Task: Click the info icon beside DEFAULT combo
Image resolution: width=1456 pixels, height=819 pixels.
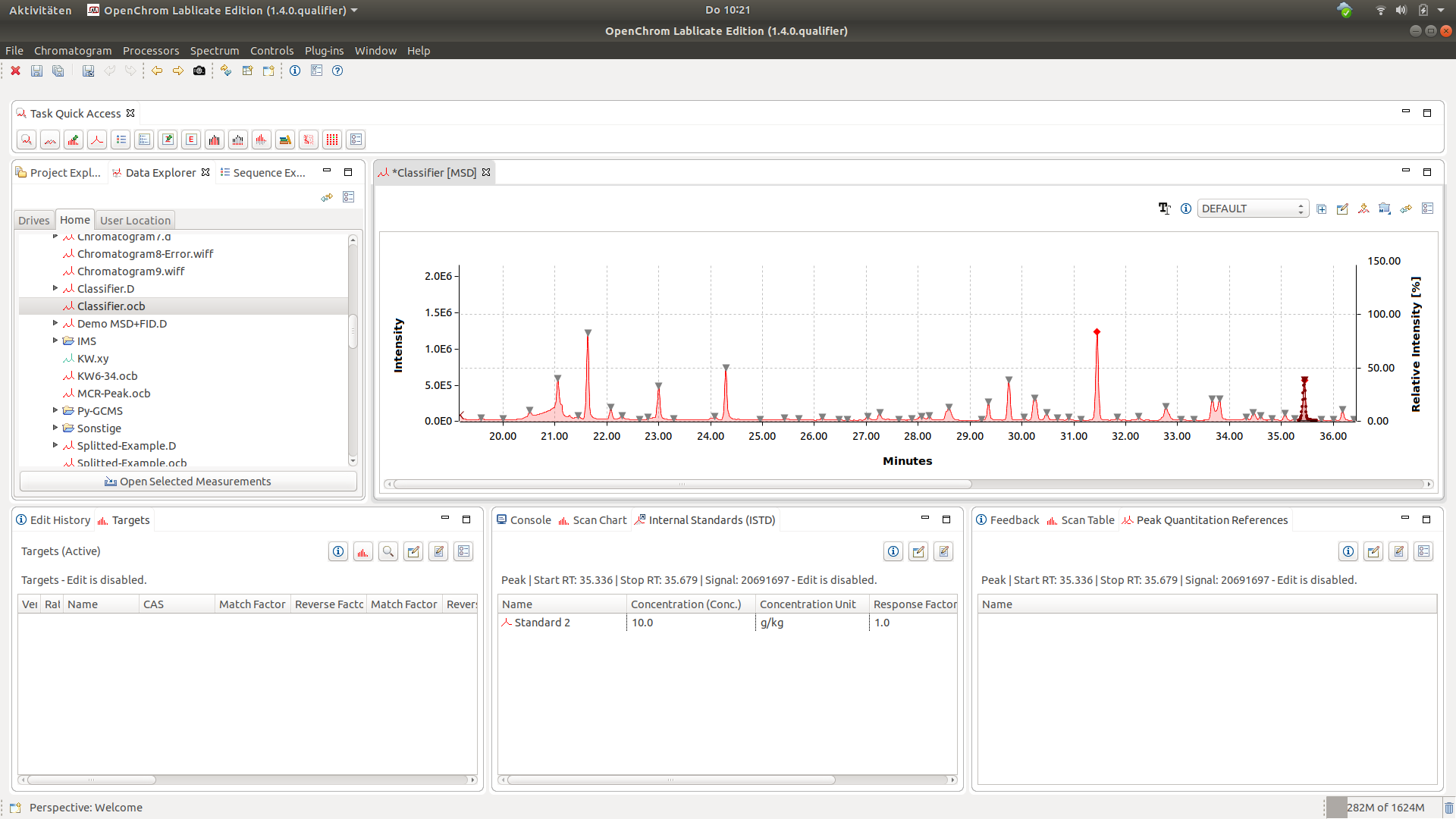Action: [x=1186, y=209]
